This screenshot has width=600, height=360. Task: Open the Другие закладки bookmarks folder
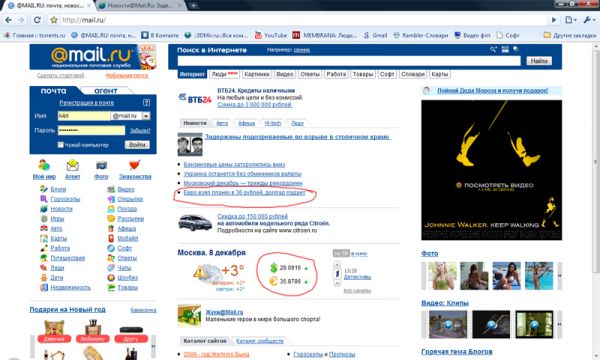pos(570,35)
